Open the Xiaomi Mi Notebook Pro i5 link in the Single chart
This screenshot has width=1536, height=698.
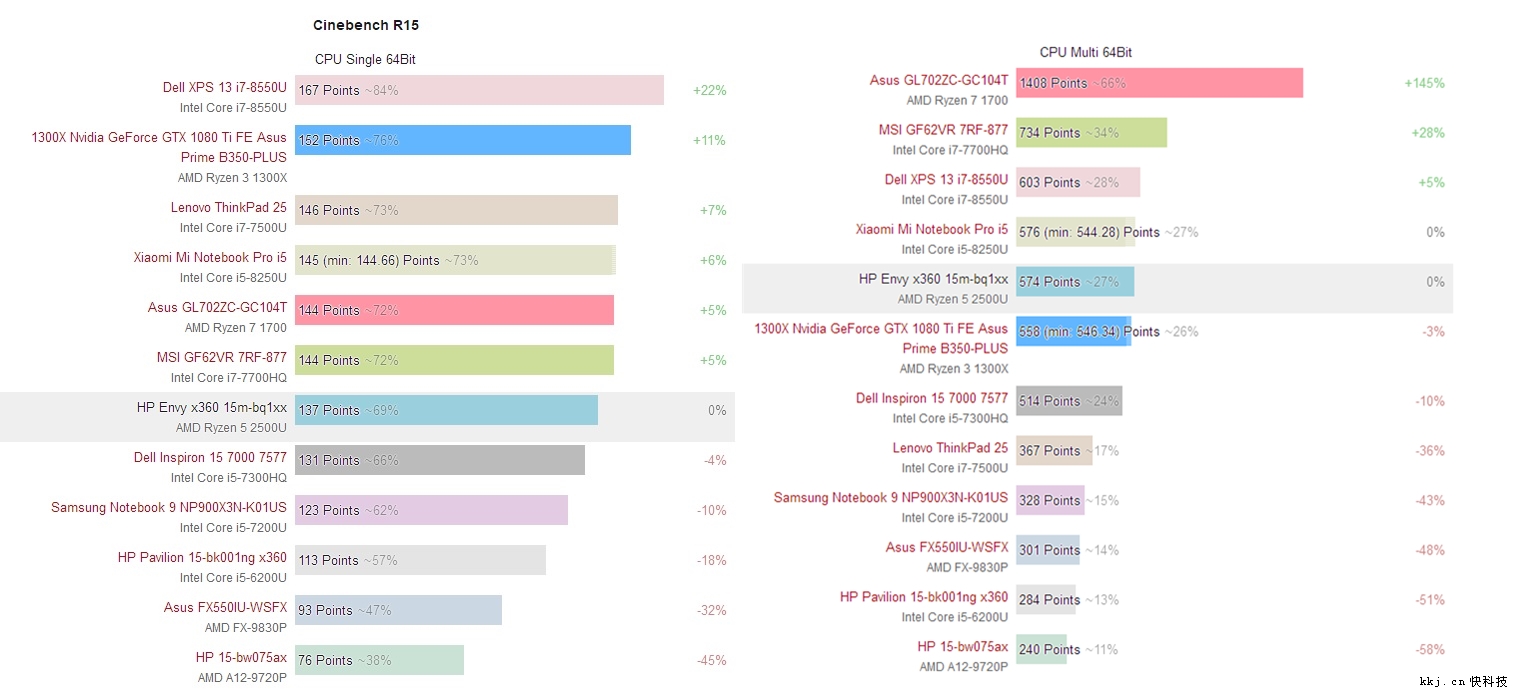(x=210, y=258)
